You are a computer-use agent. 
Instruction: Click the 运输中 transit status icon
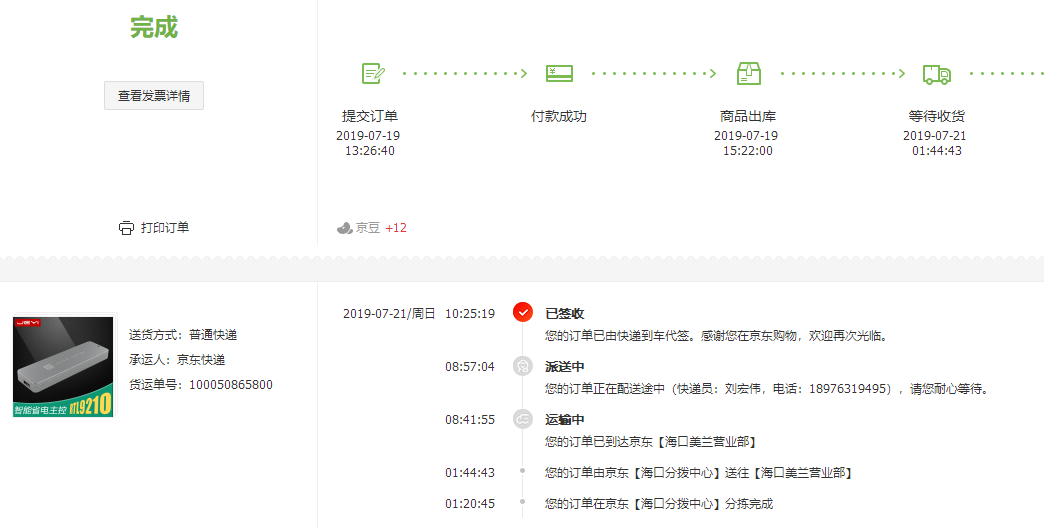click(523, 419)
